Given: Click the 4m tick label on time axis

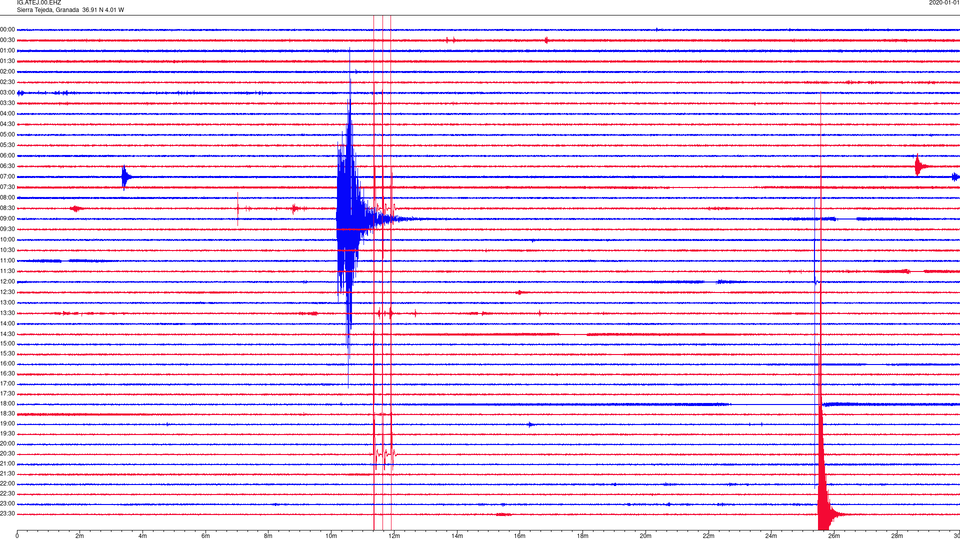Looking at the screenshot, I should (143, 536).
